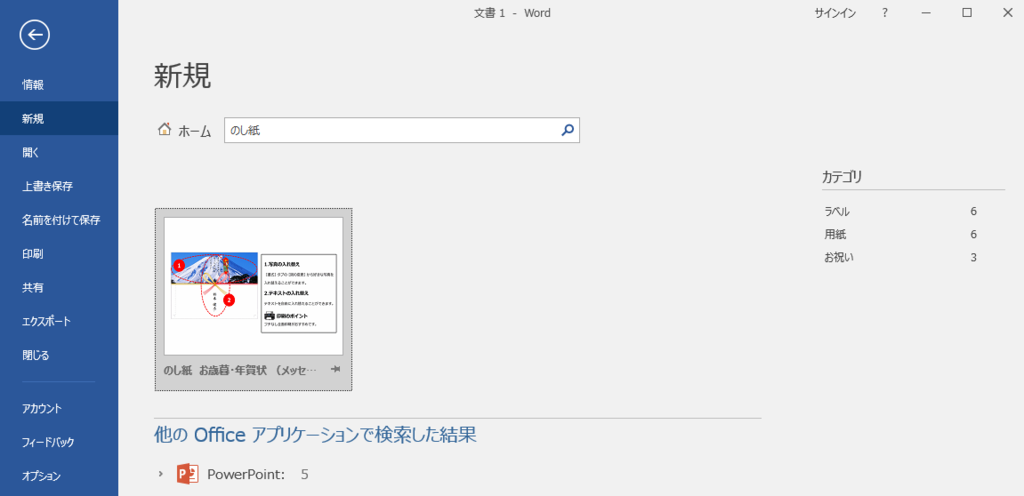Viewport: 1024px width, 496px height.
Task: Click the home house icon
Action: click(x=164, y=129)
